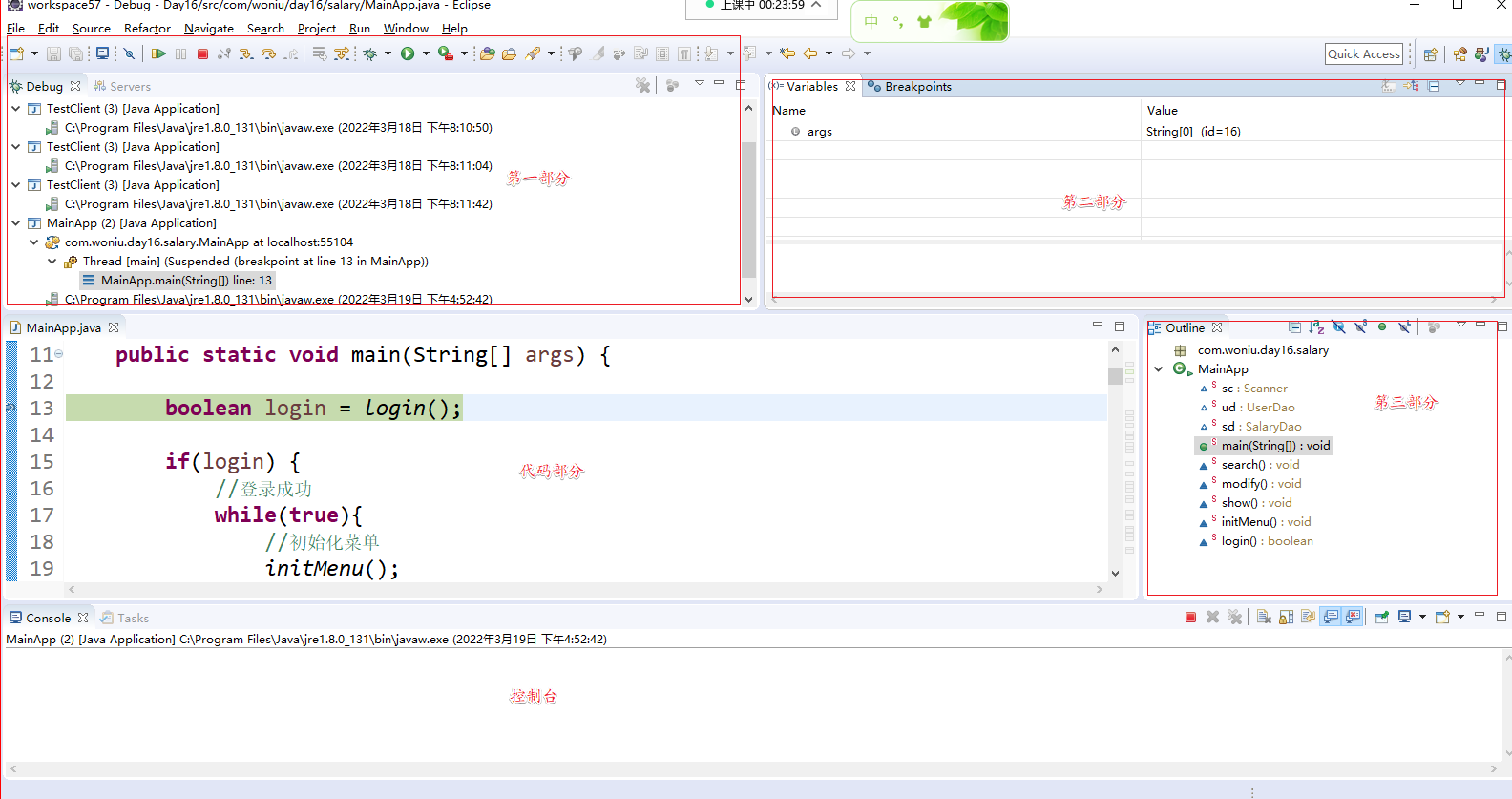Open the Open Console dropdown arrow
Screen dimensions: 1512x799
click(x=1460, y=617)
